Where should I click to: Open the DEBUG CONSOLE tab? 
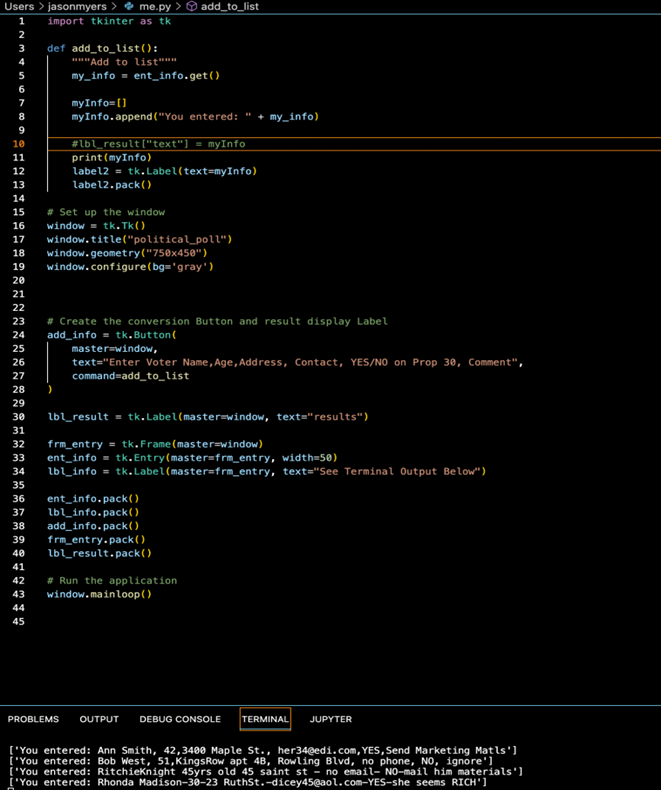click(180, 719)
